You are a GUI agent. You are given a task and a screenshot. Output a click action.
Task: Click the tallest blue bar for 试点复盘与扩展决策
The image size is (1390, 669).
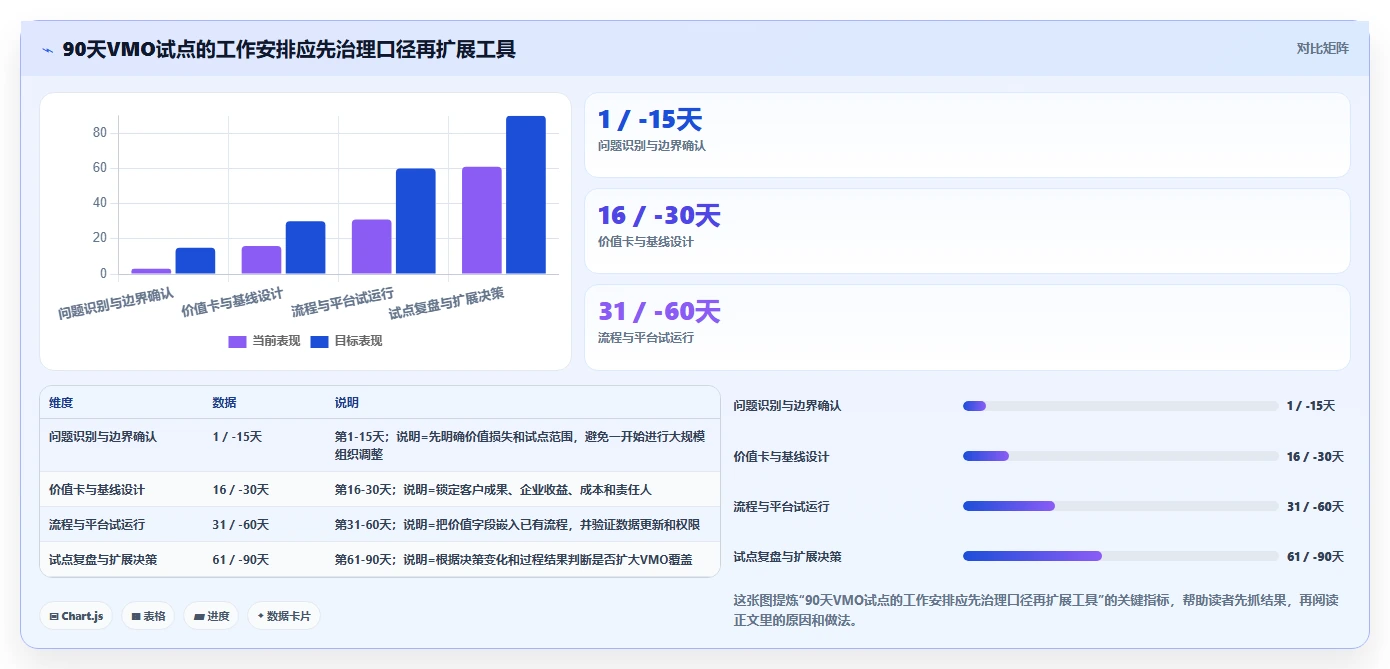pos(525,195)
